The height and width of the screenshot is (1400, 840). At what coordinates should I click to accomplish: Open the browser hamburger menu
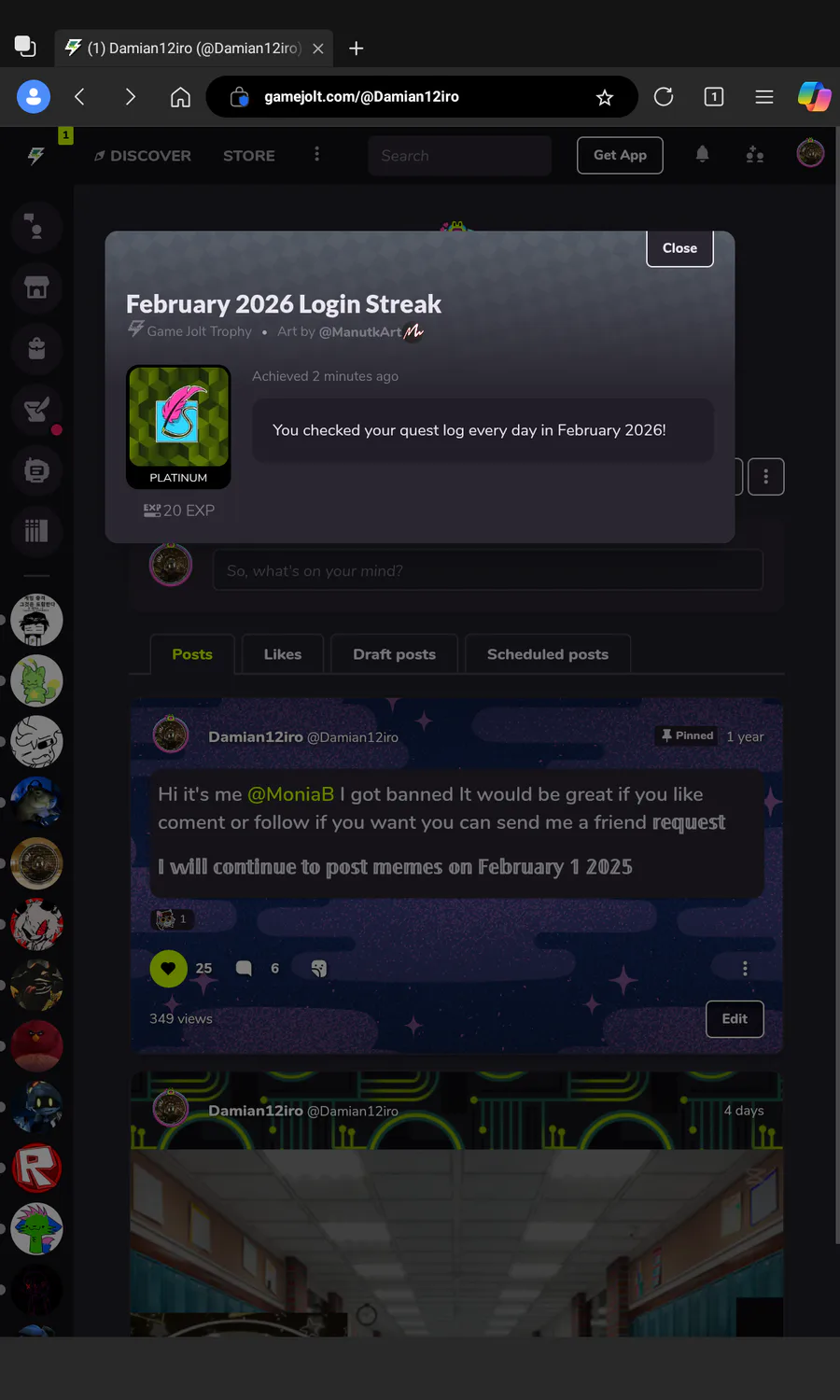click(763, 97)
